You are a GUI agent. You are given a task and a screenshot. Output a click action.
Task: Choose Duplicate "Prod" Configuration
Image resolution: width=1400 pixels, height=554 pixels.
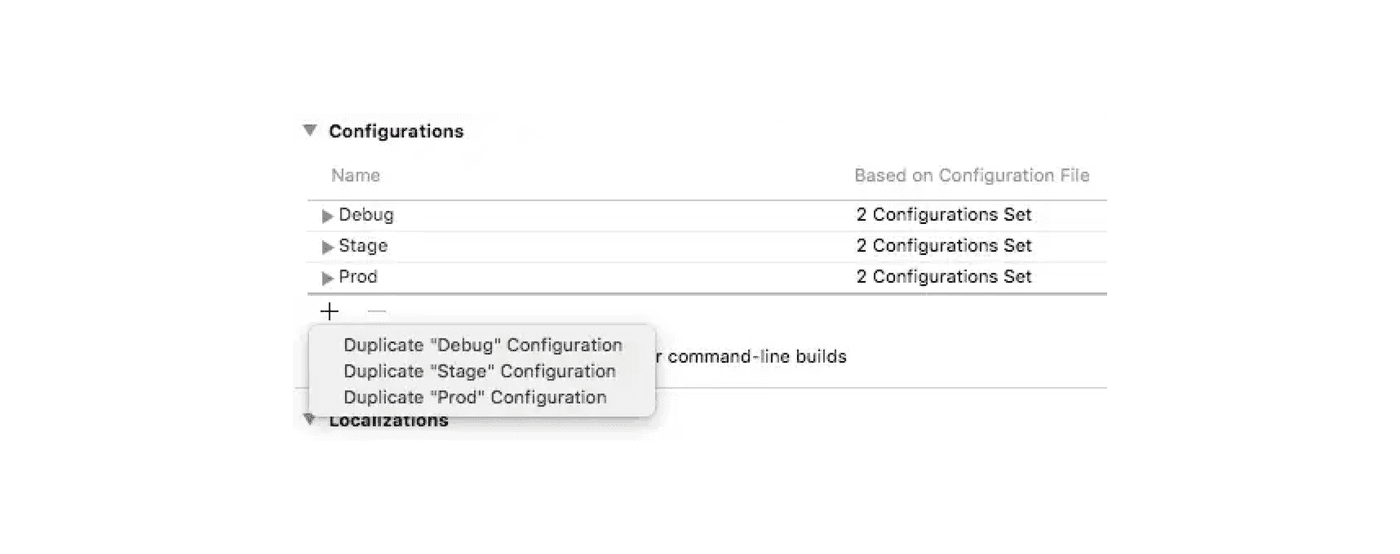pyautogui.click(x=475, y=397)
